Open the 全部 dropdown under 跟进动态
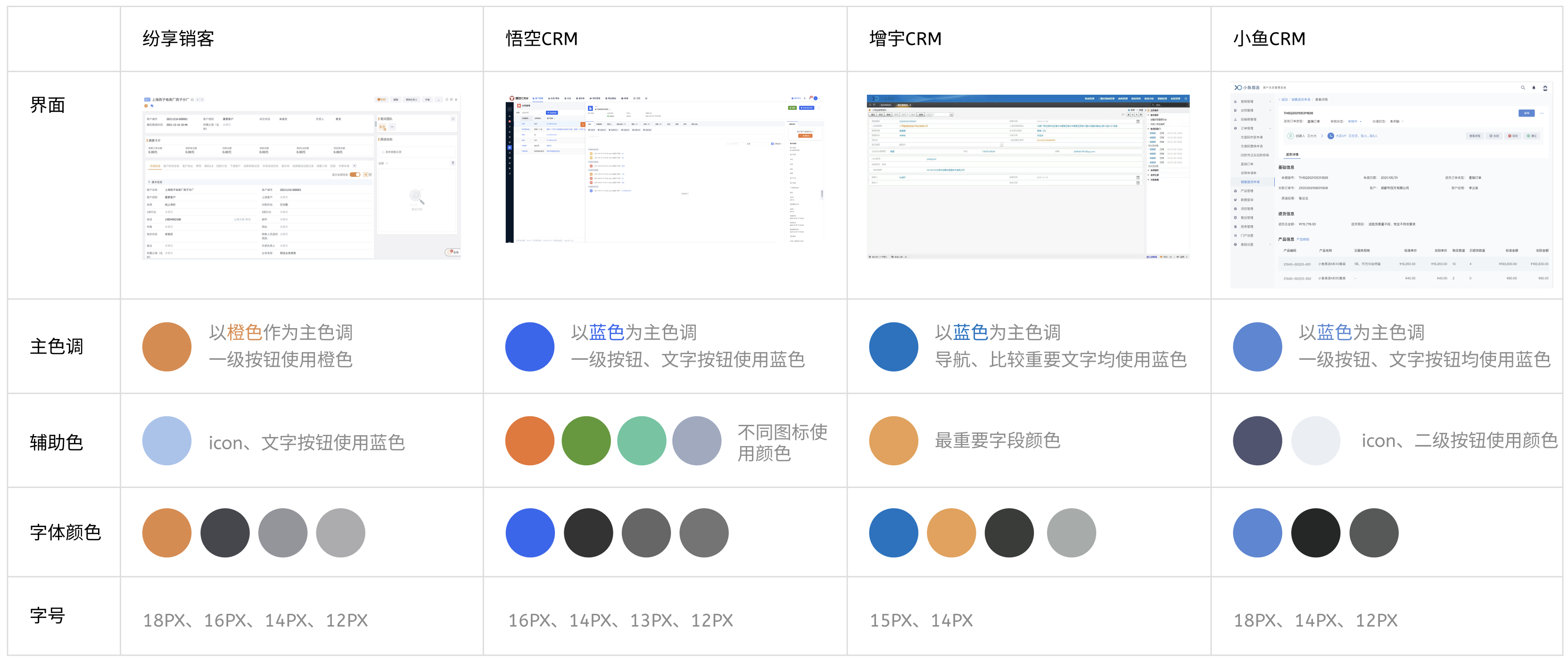The height and width of the screenshot is (661, 1568). 383,163
